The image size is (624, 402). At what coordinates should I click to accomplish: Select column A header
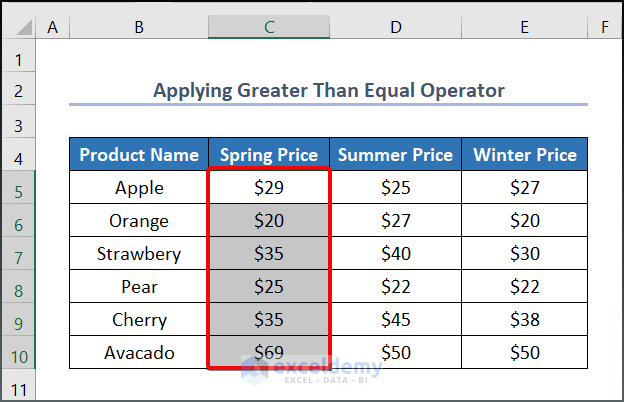(x=52, y=28)
